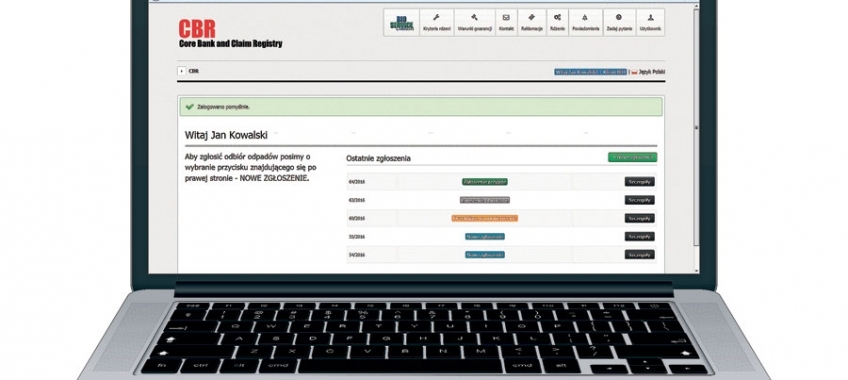Create a report with green Nowe zgłoszenie button

point(632,157)
